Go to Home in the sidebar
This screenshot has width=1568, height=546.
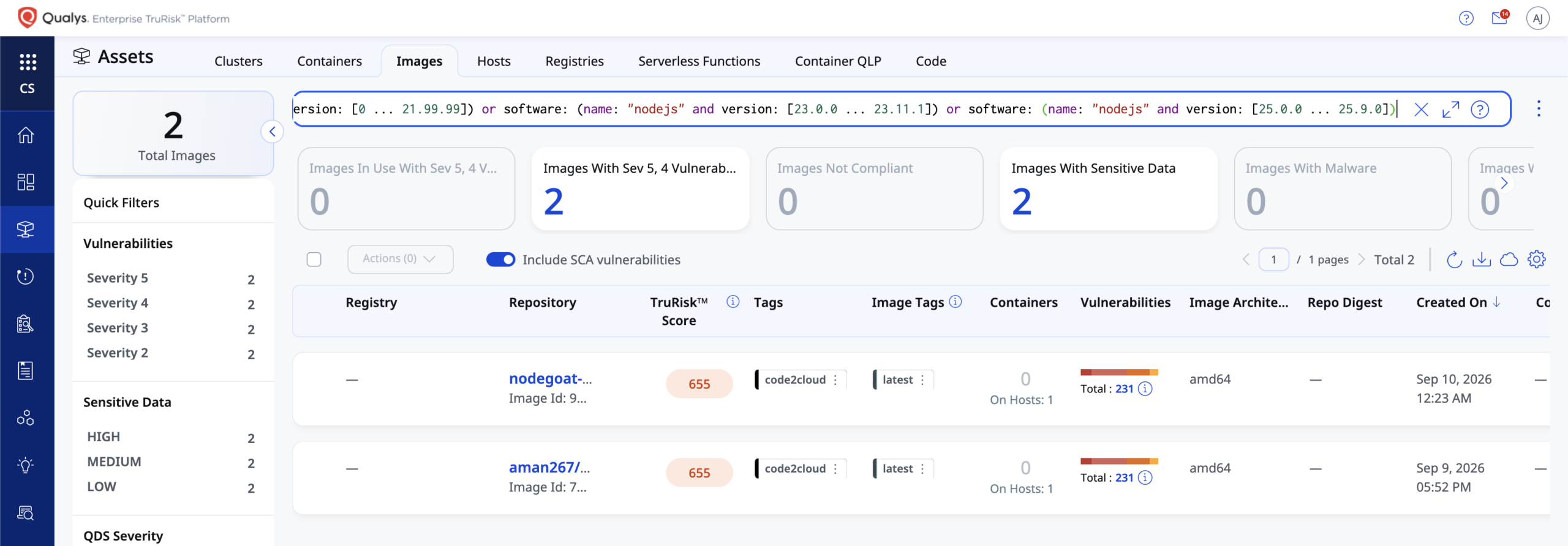click(x=26, y=135)
